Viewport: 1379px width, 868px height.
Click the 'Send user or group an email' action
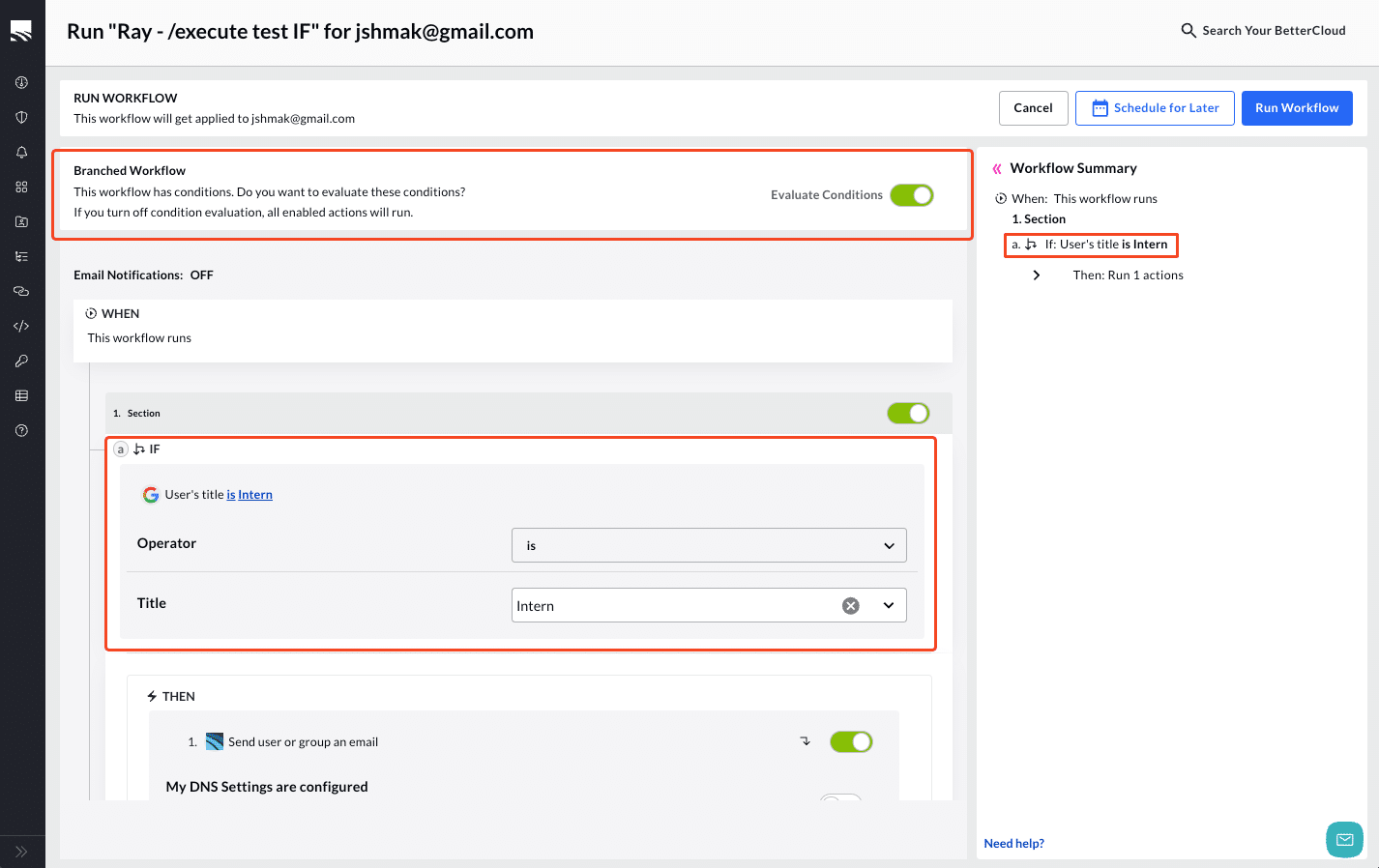pos(303,742)
